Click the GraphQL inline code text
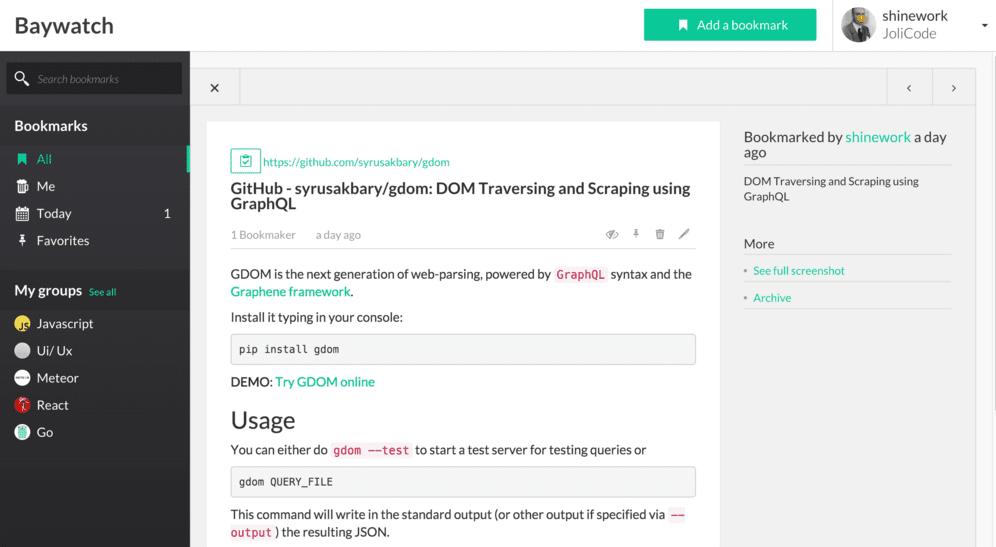 pyautogui.click(x=580, y=274)
